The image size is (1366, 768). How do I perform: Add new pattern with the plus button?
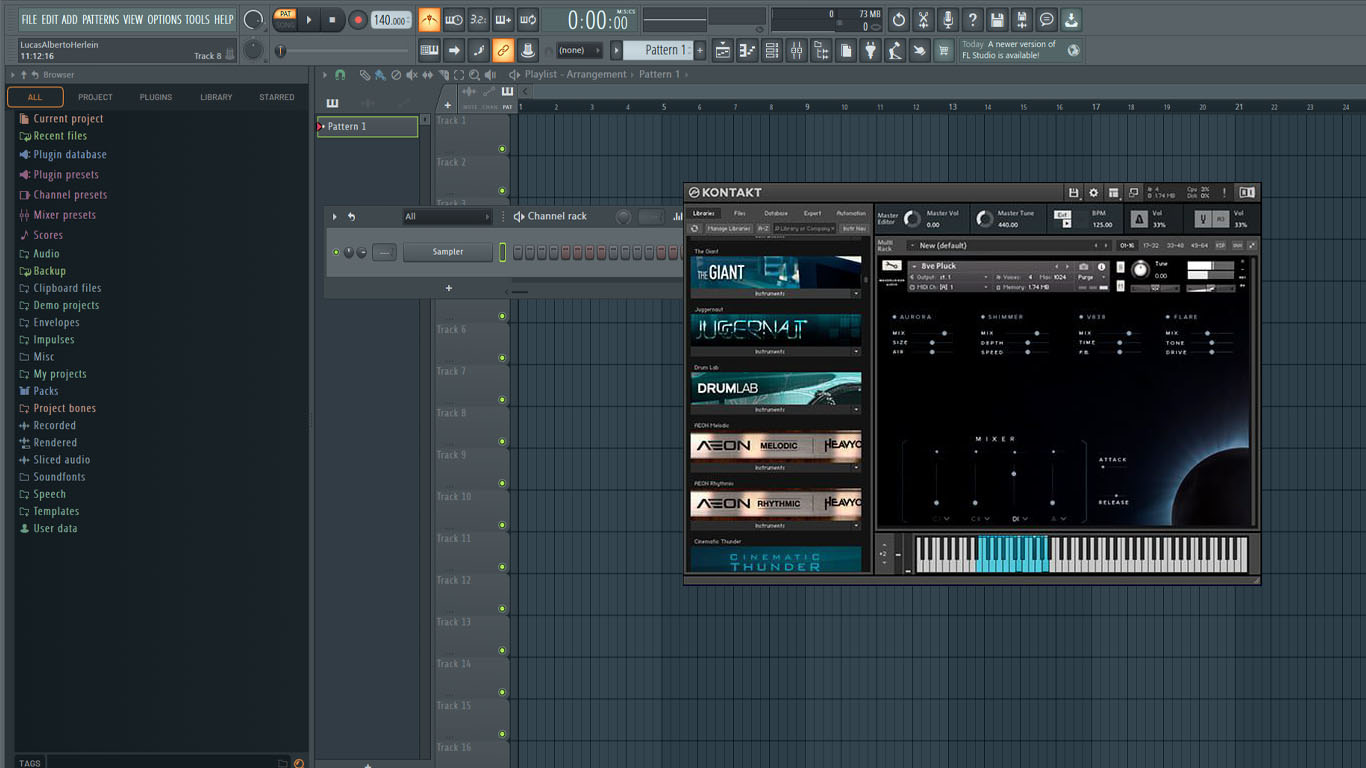coord(700,50)
